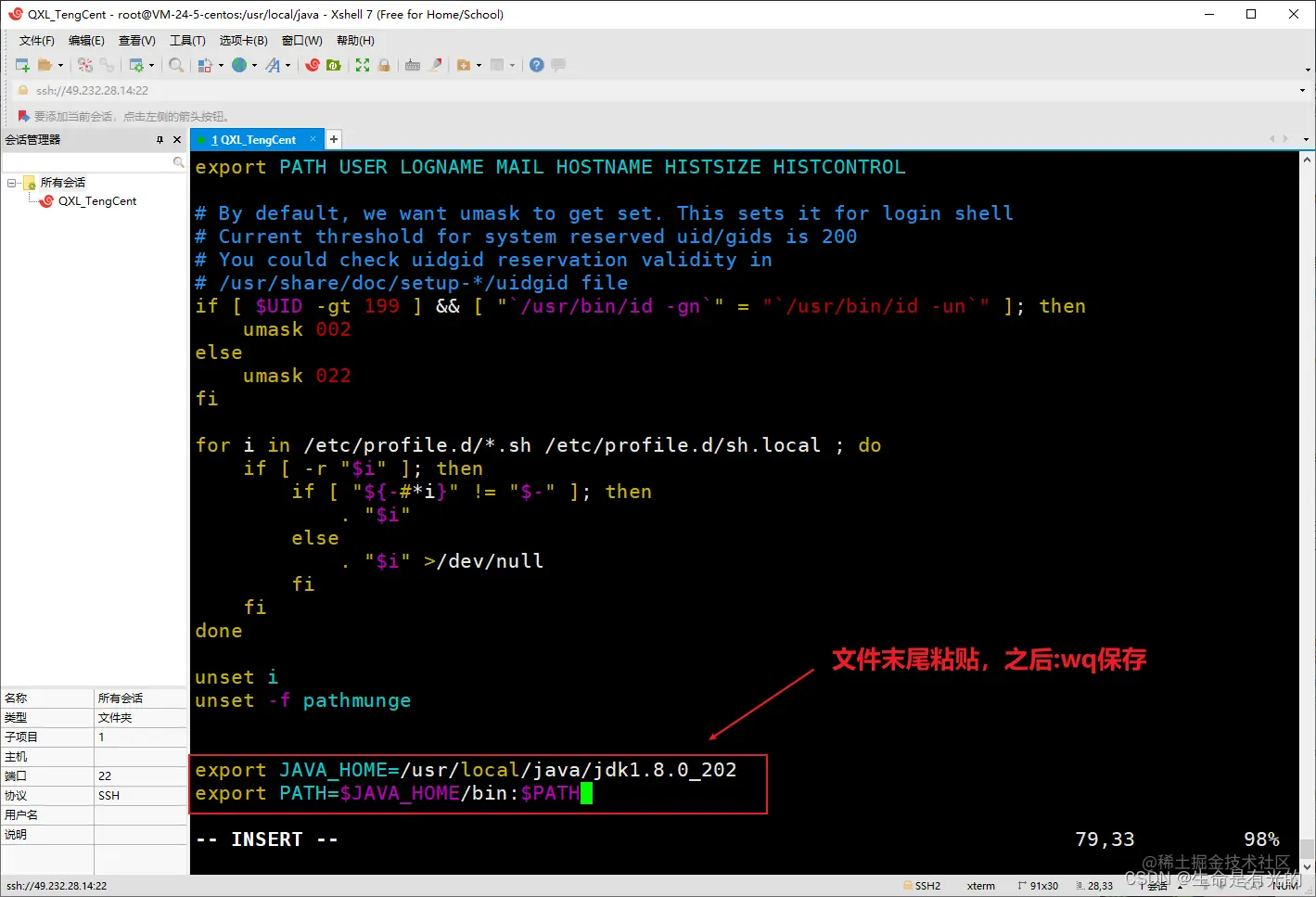The height and width of the screenshot is (897, 1316).
Task: Click the bookmark arrow icon to add session
Action: pyautogui.click(x=24, y=116)
